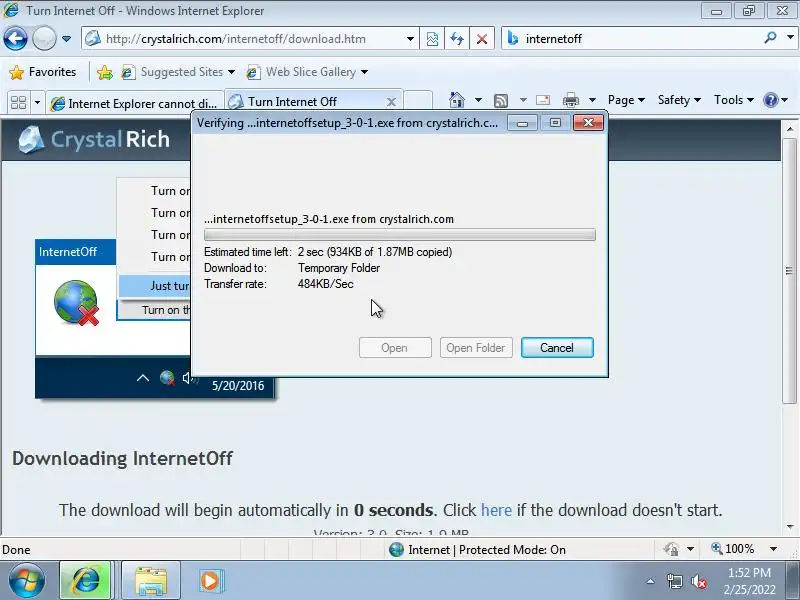Click the privacy report status bar icon
This screenshot has height=600, width=800.
click(x=671, y=549)
